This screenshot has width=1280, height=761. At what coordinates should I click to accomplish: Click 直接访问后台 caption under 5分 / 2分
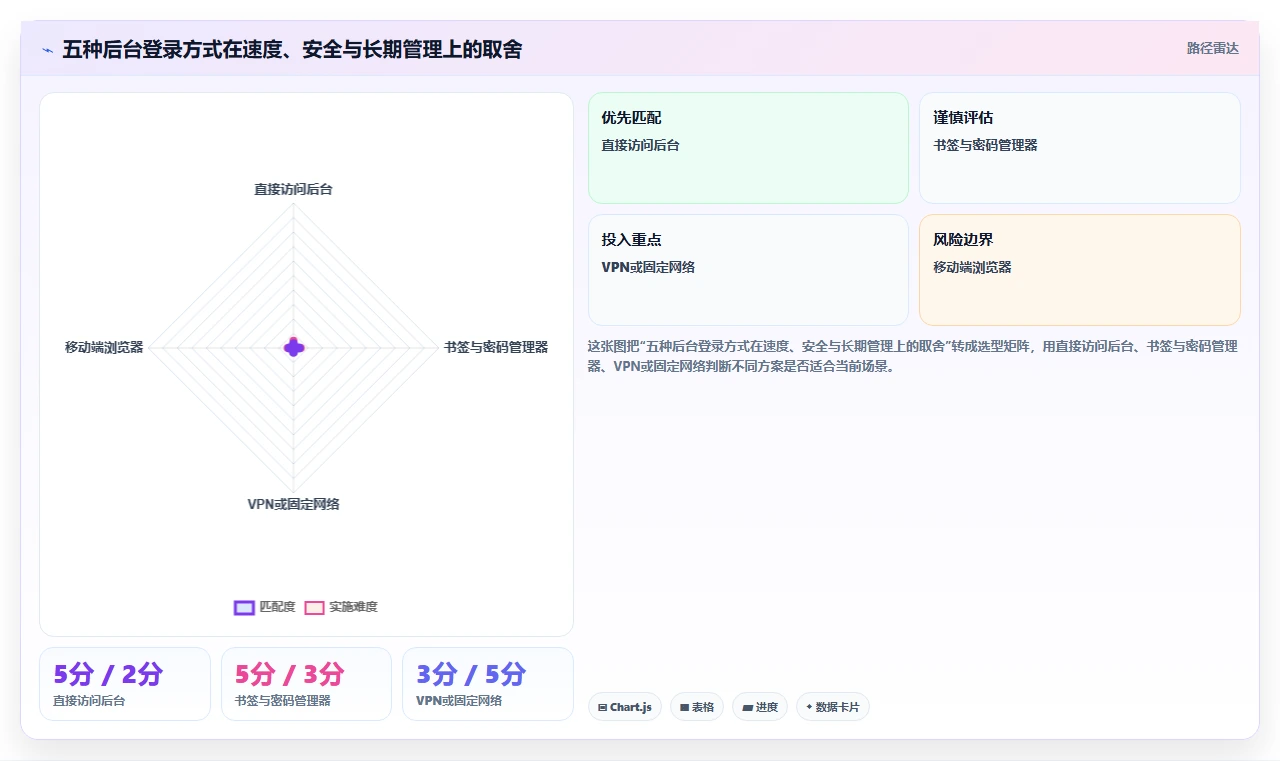89,701
